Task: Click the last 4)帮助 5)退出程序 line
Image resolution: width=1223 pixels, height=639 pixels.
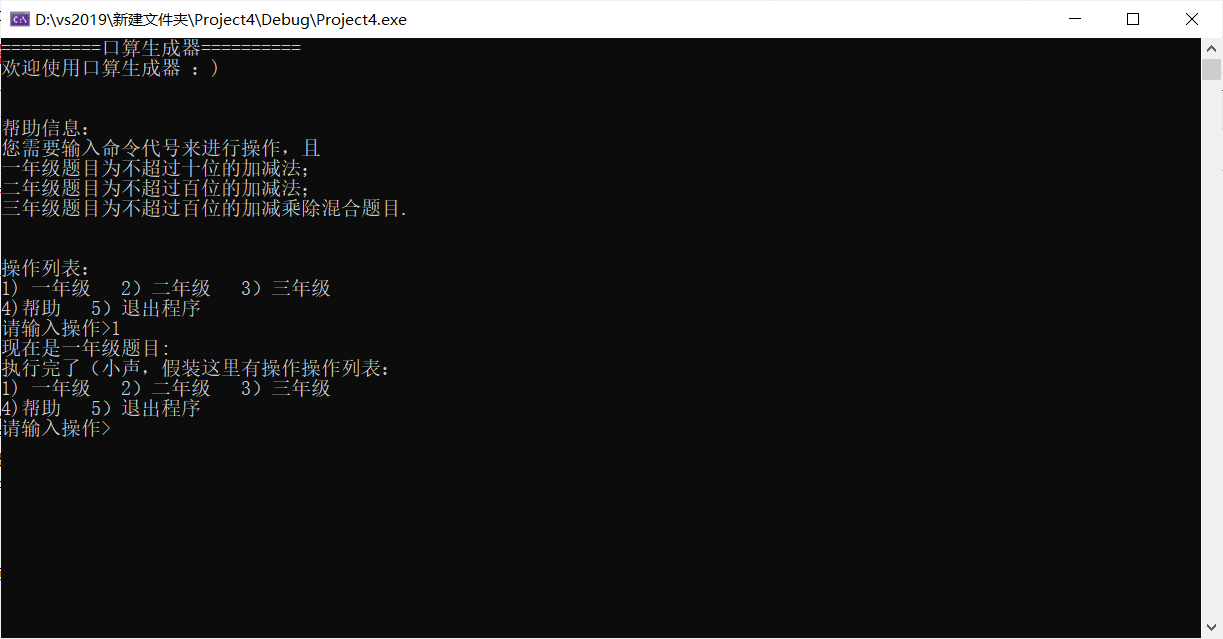Action: [101, 408]
